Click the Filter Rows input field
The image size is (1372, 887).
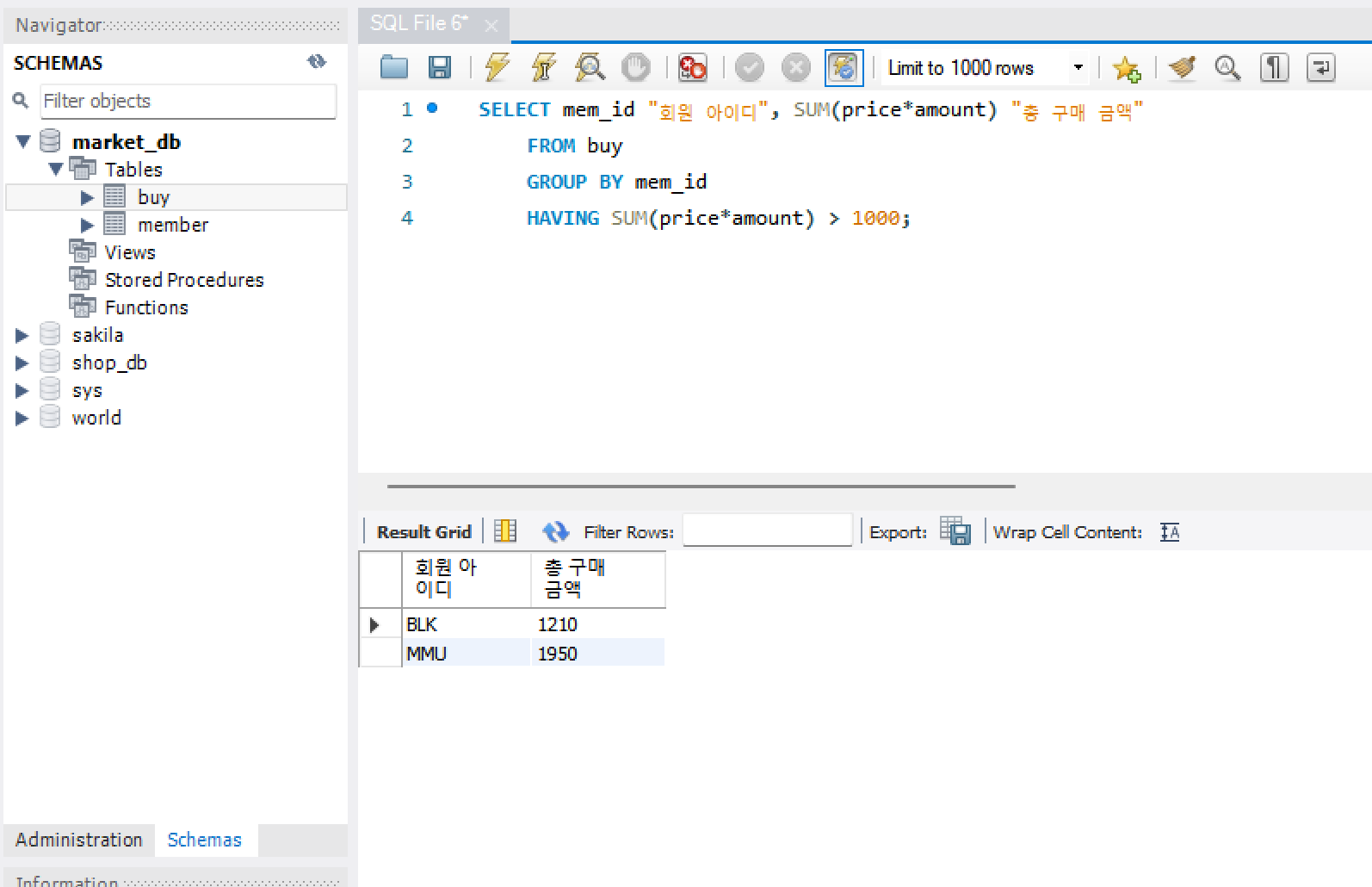pos(767,530)
